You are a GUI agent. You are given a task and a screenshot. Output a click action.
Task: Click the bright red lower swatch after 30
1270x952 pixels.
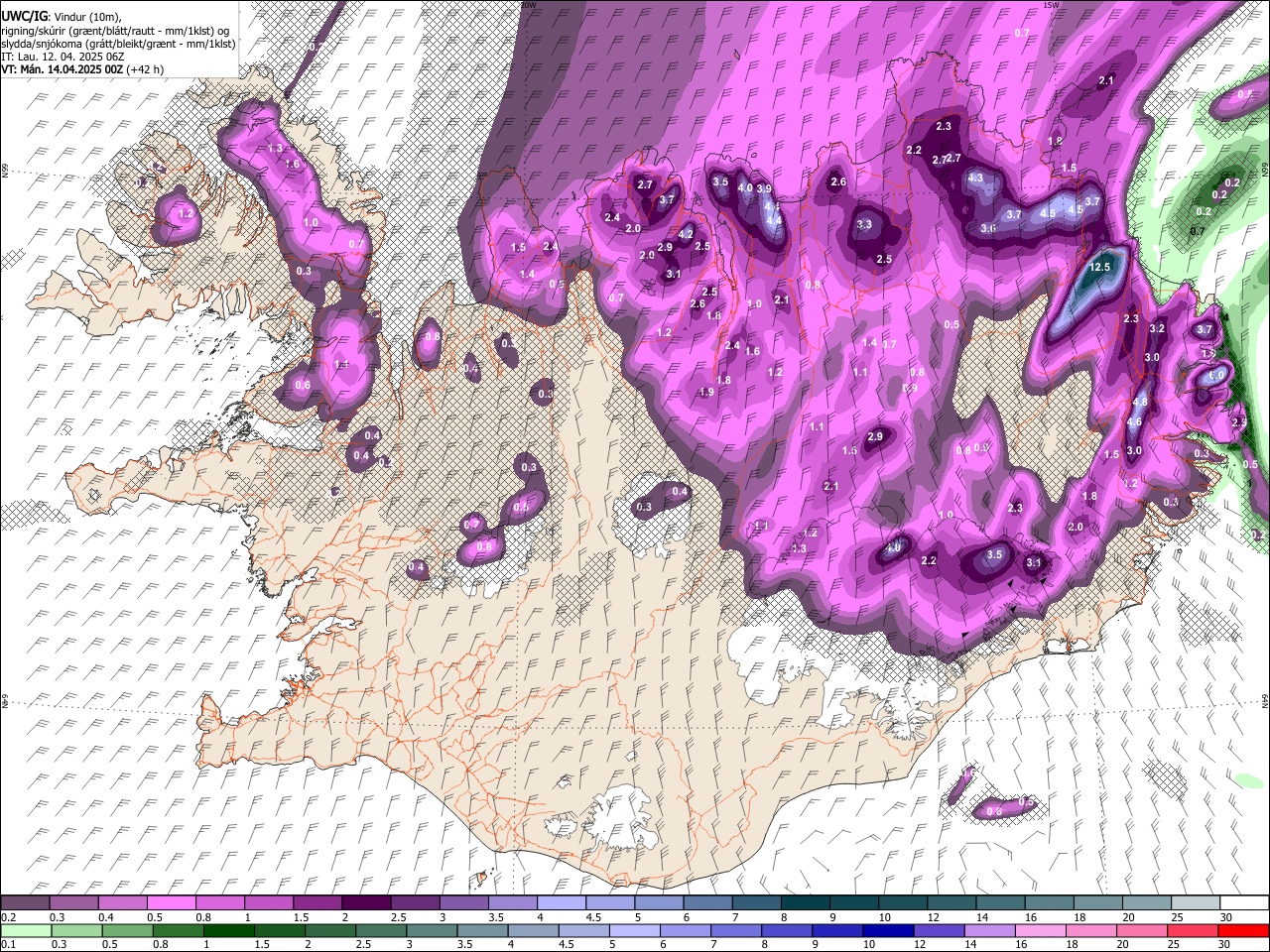click(x=1243, y=930)
